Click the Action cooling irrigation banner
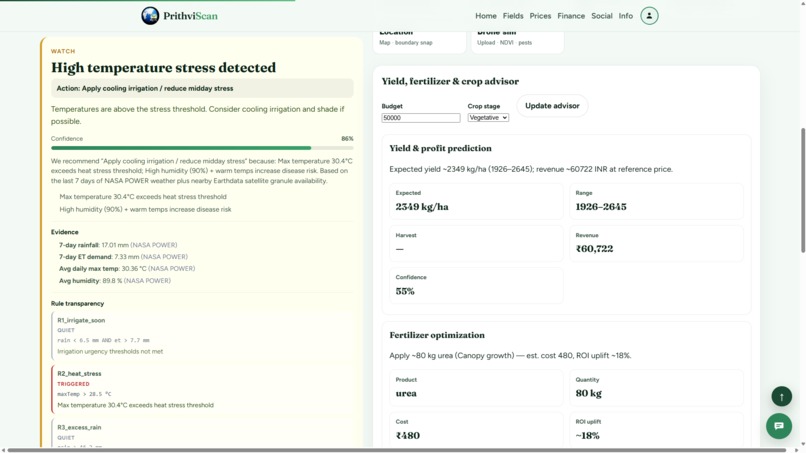Viewport: 806px width, 453px height. [202, 88]
